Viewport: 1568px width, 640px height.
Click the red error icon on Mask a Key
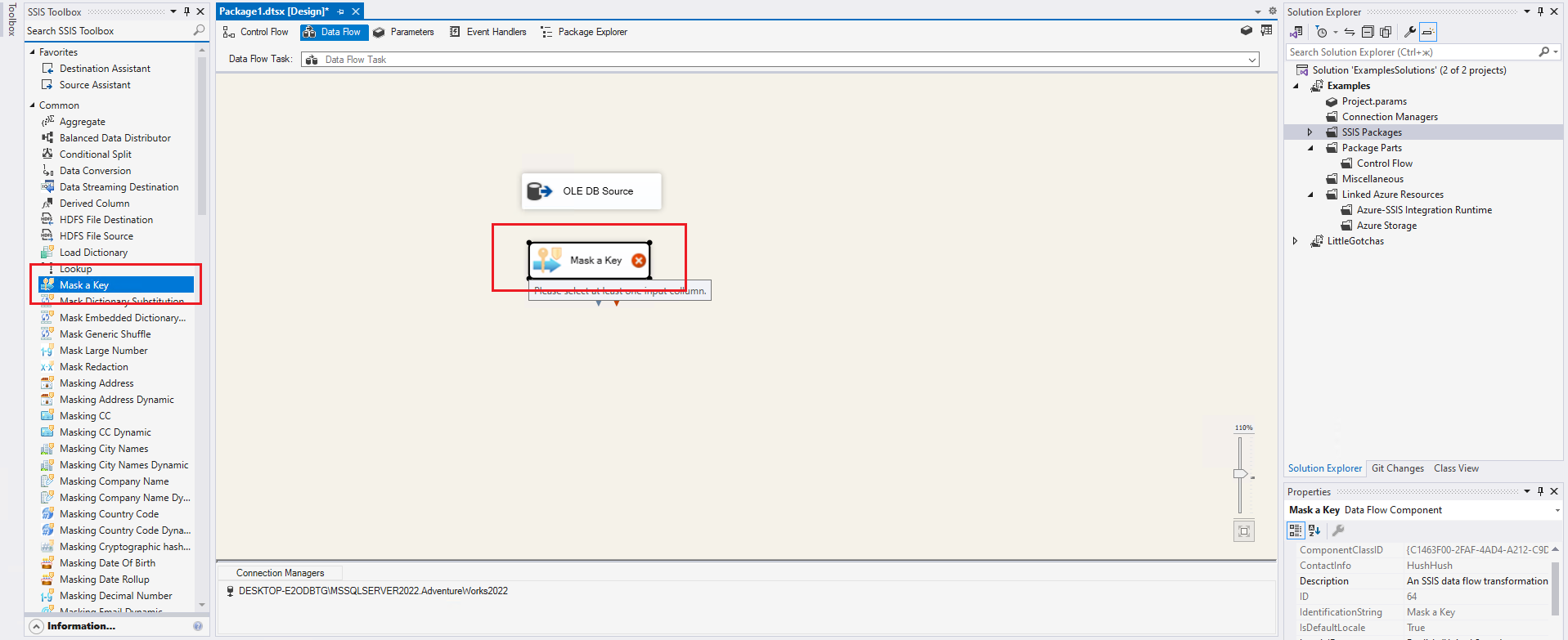point(639,261)
